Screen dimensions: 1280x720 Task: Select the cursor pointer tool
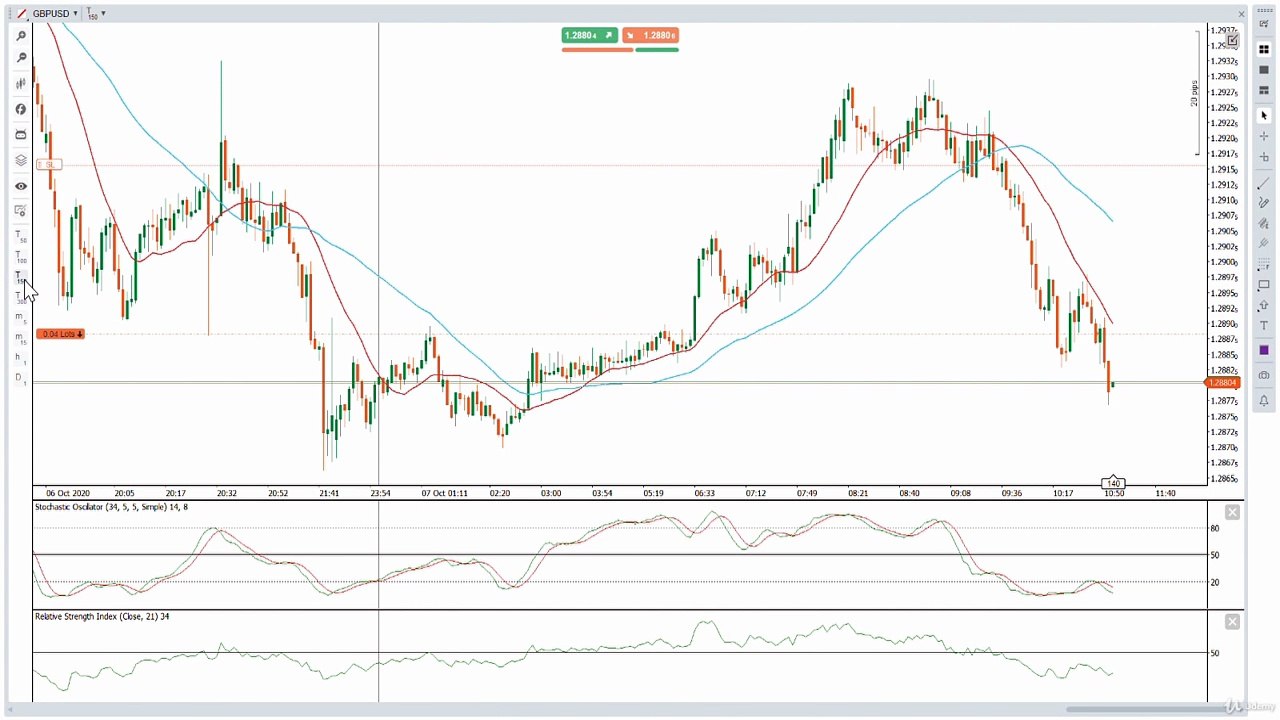[x=1264, y=116]
